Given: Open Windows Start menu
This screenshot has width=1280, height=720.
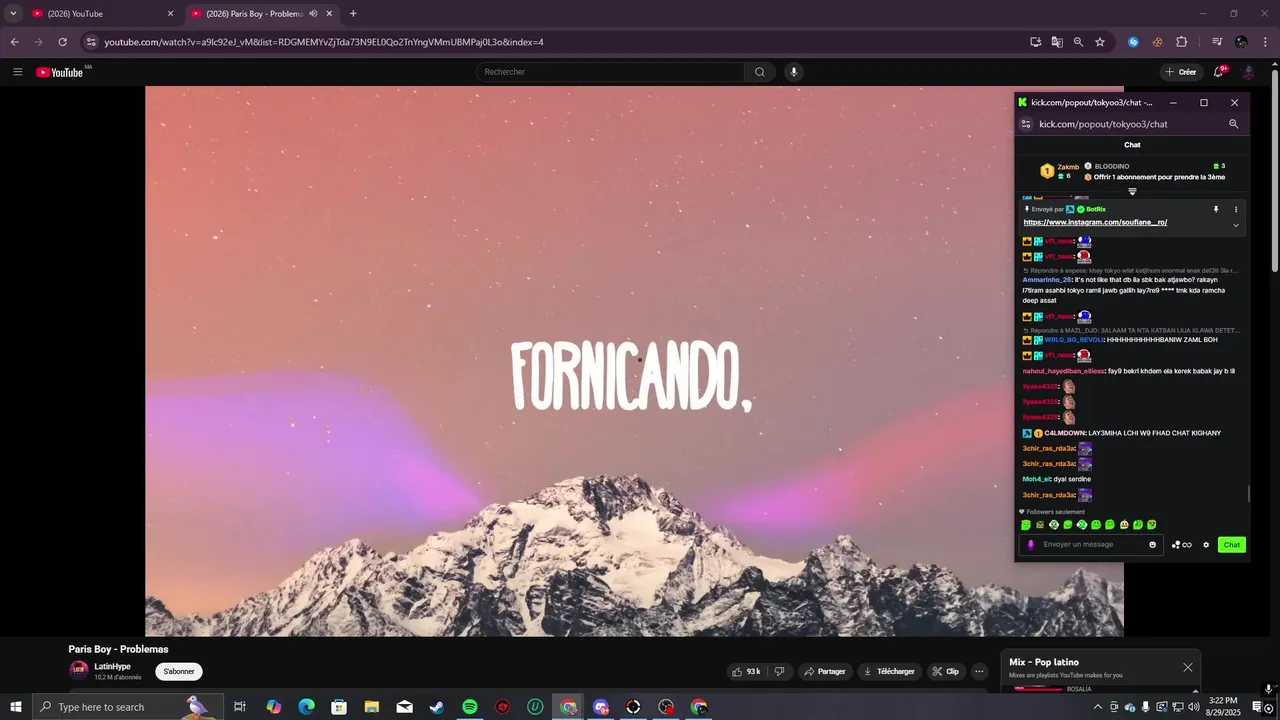Looking at the screenshot, I should click(15, 707).
